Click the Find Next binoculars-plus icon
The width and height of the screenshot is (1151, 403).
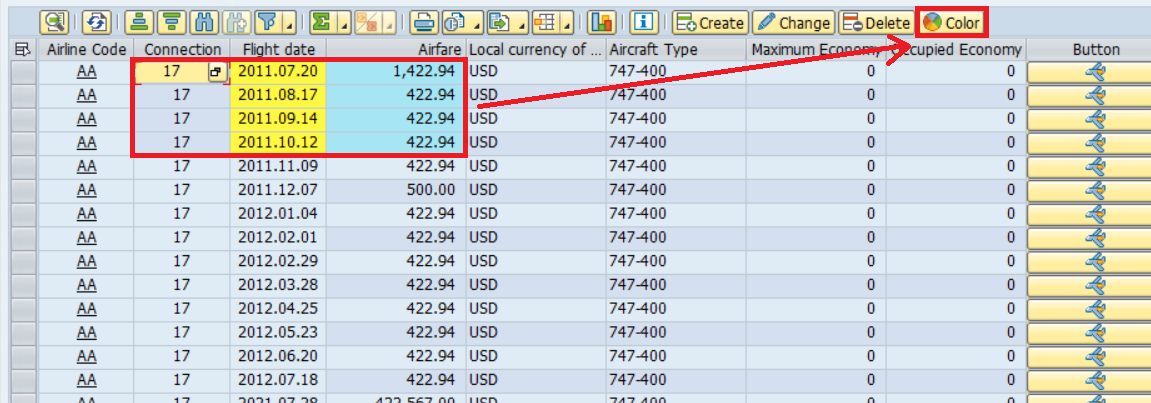point(236,23)
